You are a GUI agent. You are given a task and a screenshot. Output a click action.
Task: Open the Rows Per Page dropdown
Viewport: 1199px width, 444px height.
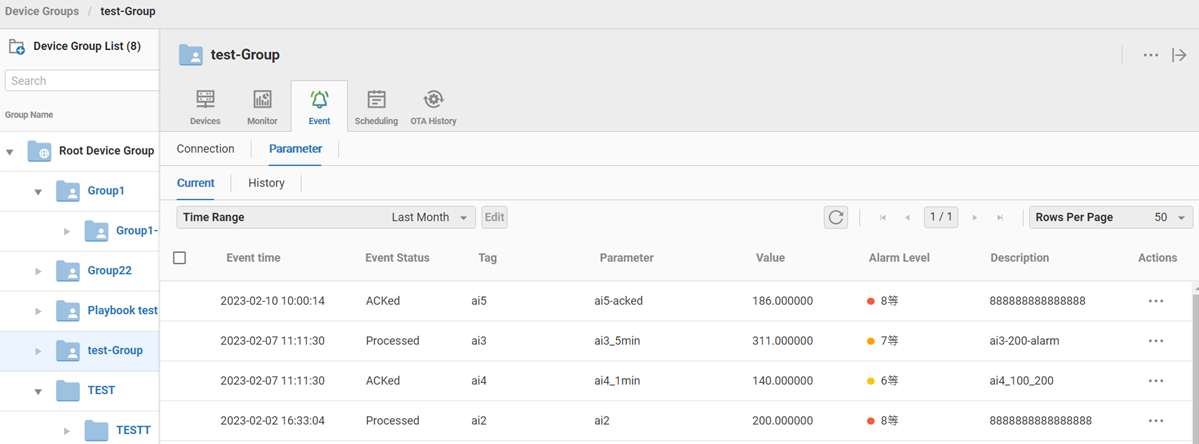1110,217
